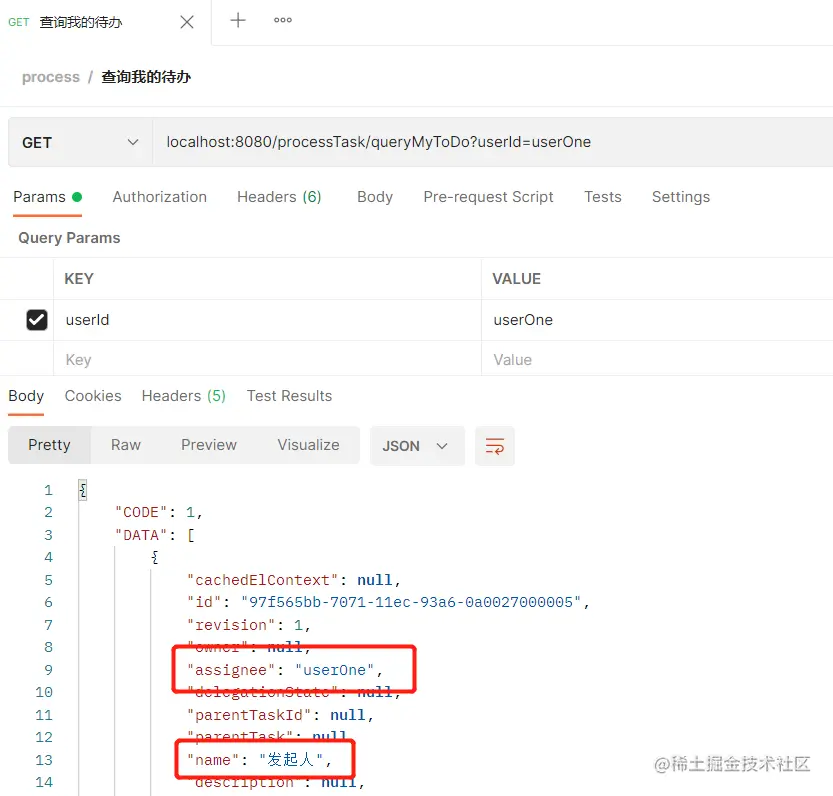
Task: Click the process breadcrumb link
Action: click(x=50, y=77)
